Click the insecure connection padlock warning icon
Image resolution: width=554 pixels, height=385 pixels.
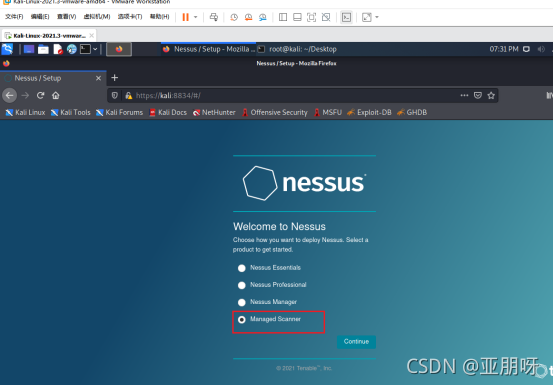[x=129, y=95]
